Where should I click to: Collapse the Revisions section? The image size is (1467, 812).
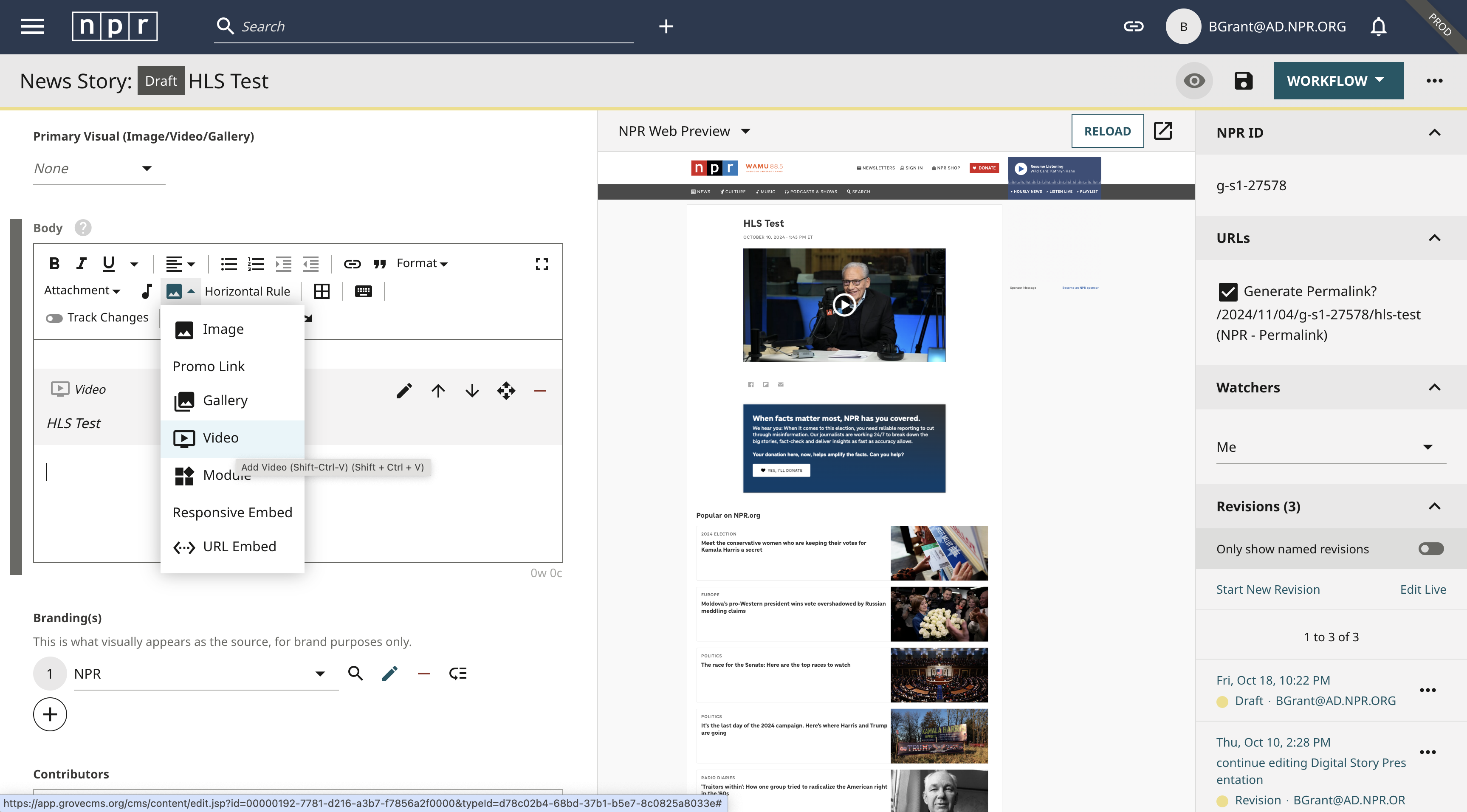tap(1434, 506)
